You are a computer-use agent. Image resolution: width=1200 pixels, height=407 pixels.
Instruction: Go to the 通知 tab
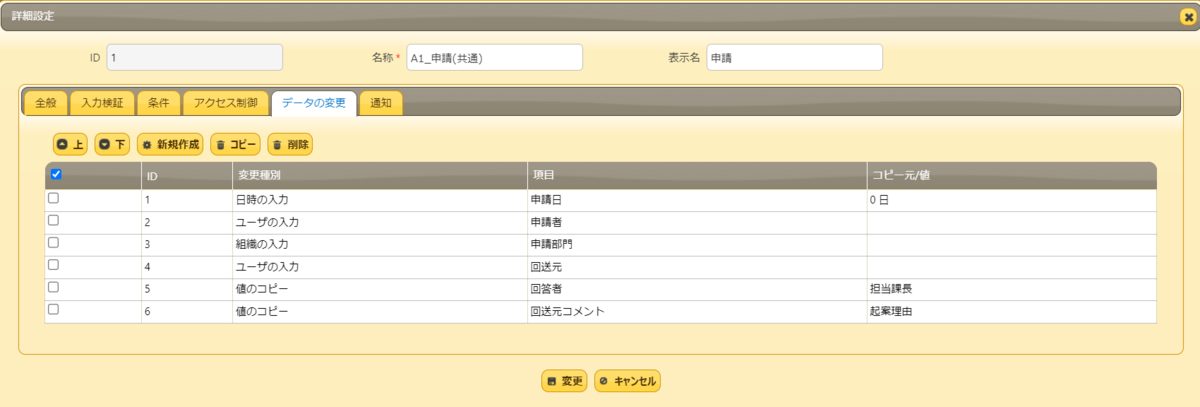pos(381,103)
